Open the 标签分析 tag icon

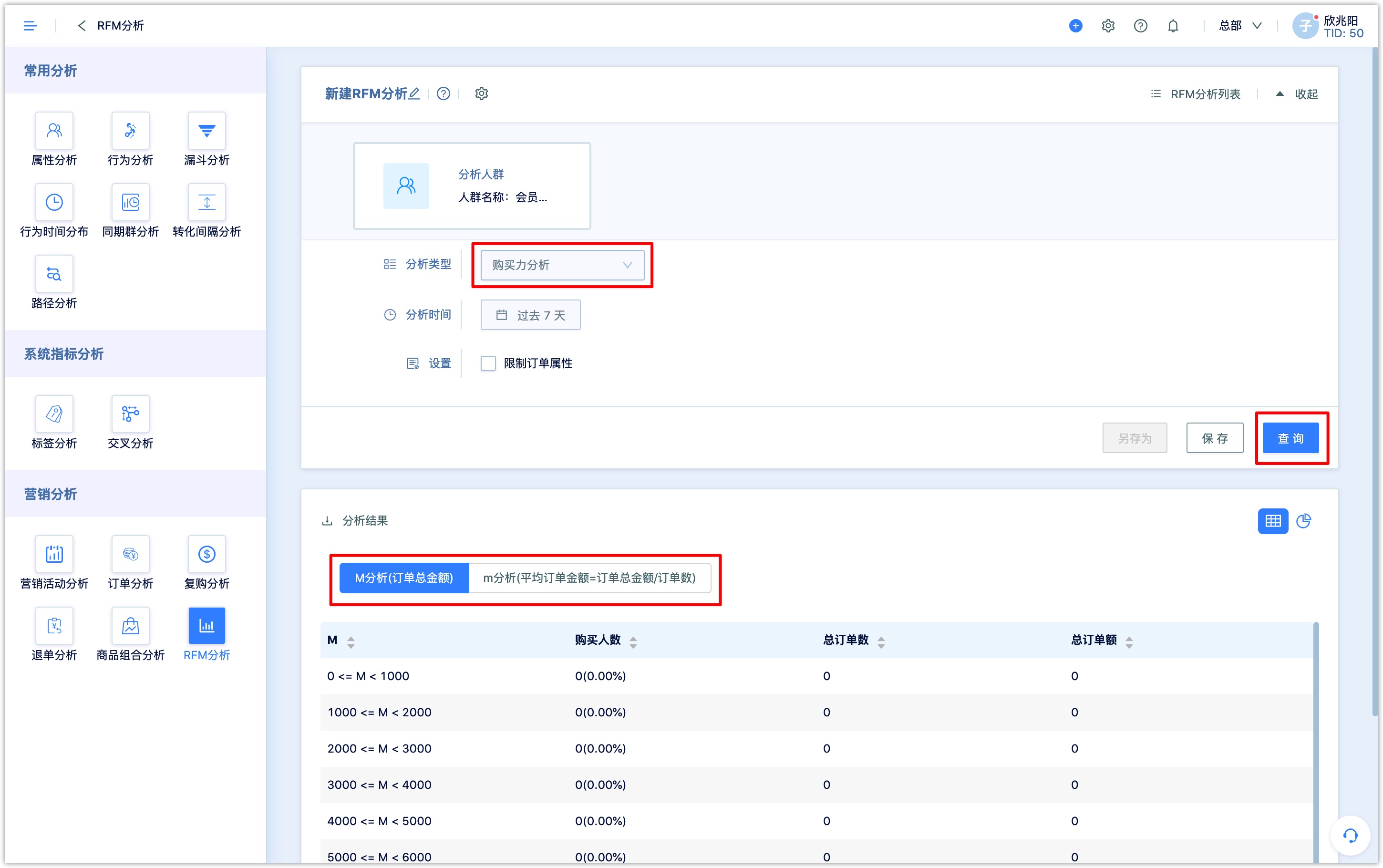point(54,414)
